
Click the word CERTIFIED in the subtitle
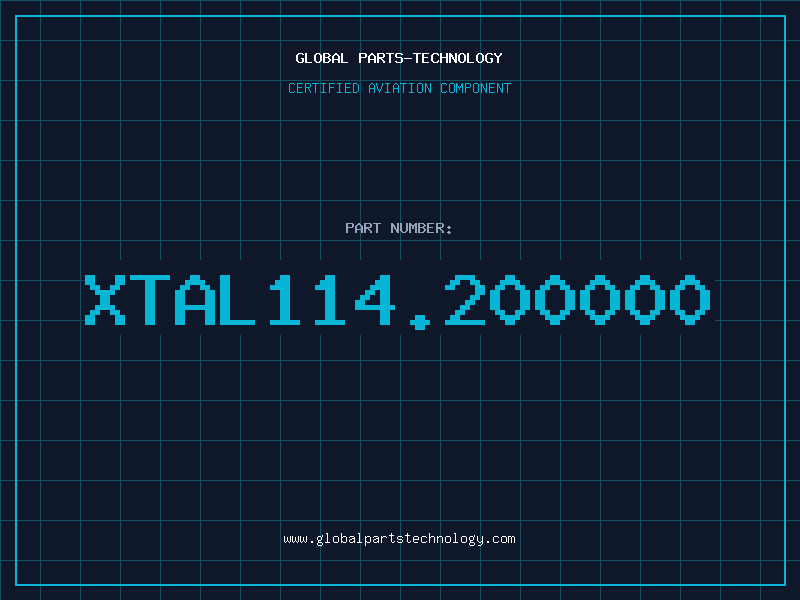[324, 88]
